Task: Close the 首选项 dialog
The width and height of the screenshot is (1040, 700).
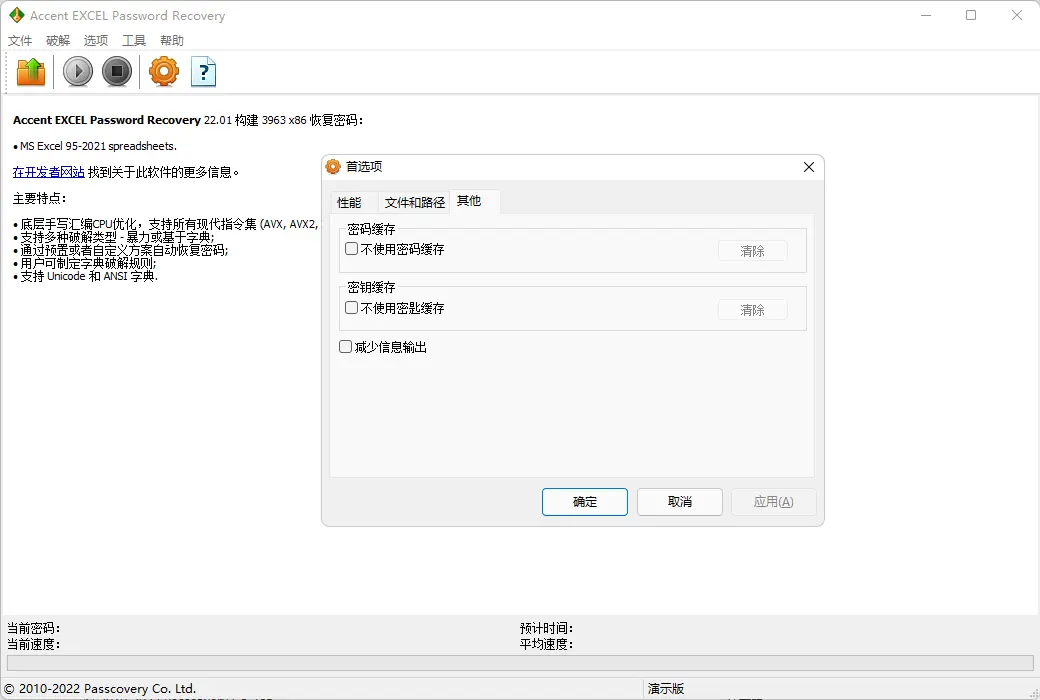Action: point(809,167)
